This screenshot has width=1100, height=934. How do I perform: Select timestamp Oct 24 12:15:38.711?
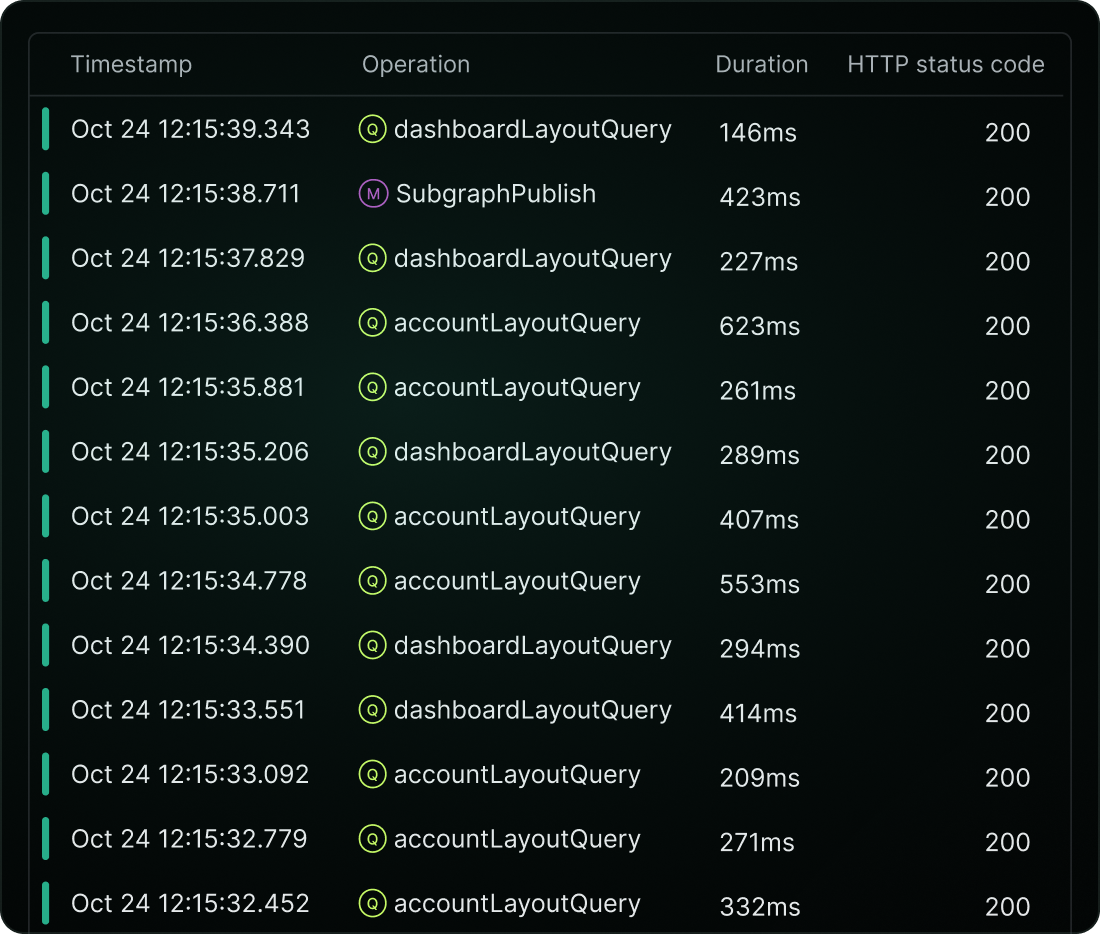185,194
